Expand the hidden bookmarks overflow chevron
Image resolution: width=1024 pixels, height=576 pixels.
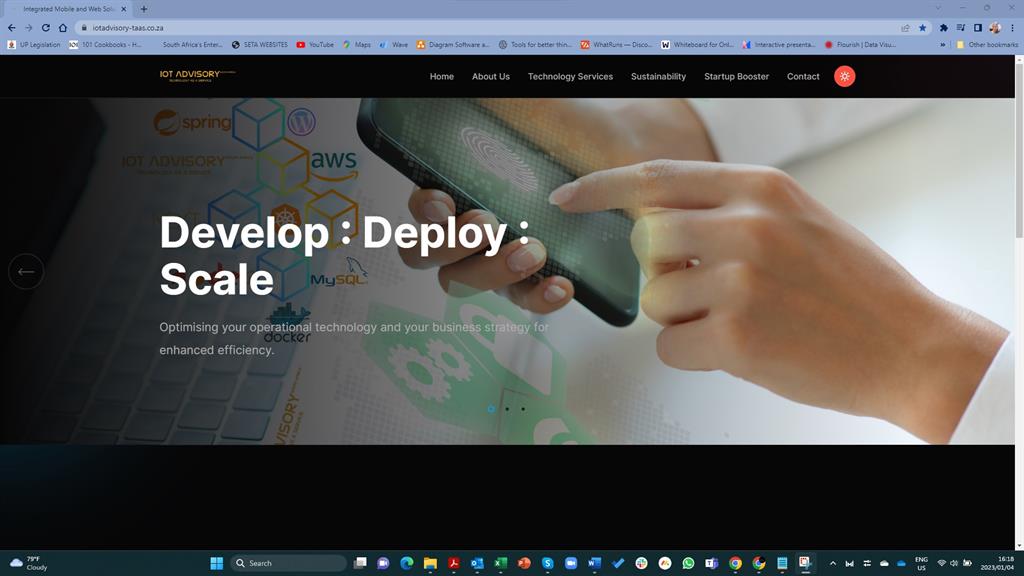pyautogui.click(x=942, y=45)
